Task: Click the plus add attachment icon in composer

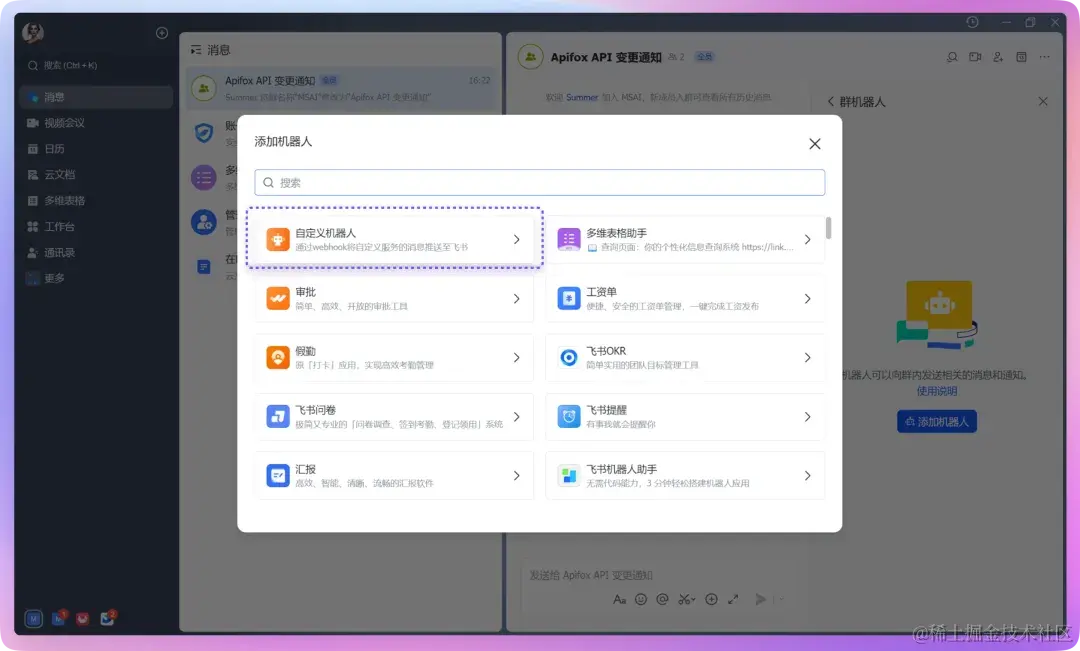Action: pos(712,599)
